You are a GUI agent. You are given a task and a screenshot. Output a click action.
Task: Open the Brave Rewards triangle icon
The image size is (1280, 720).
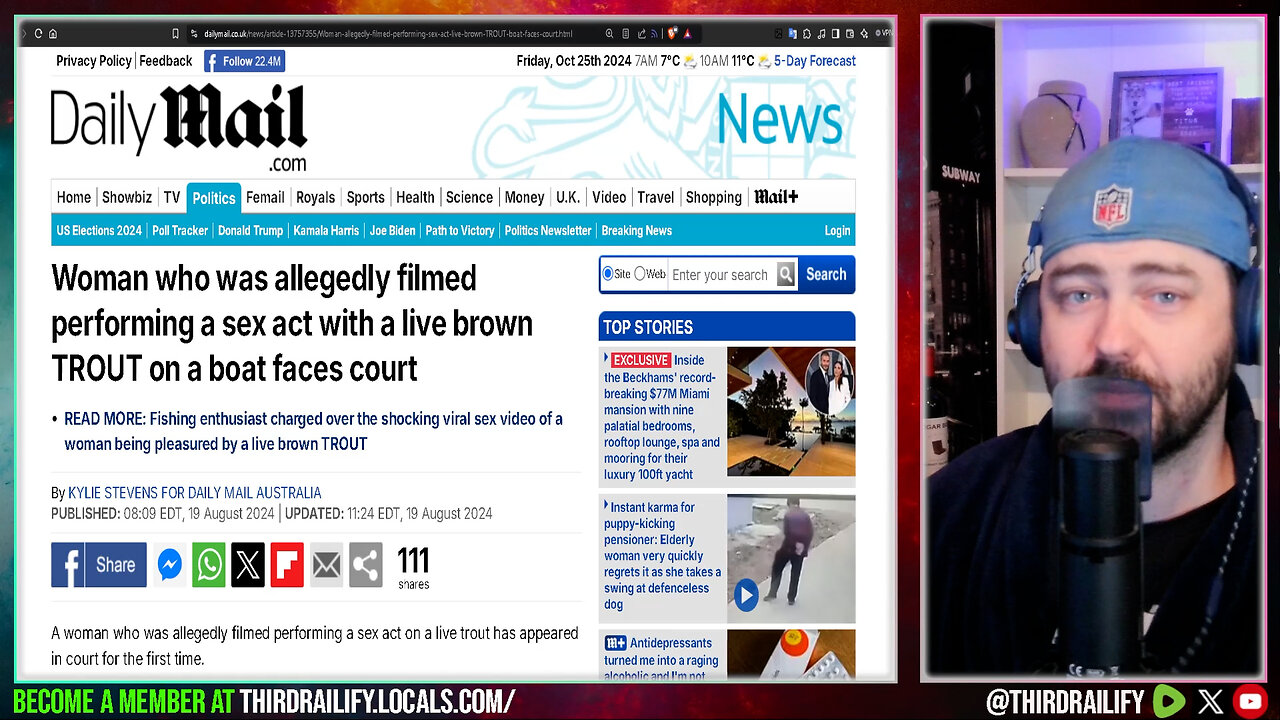(x=688, y=33)
